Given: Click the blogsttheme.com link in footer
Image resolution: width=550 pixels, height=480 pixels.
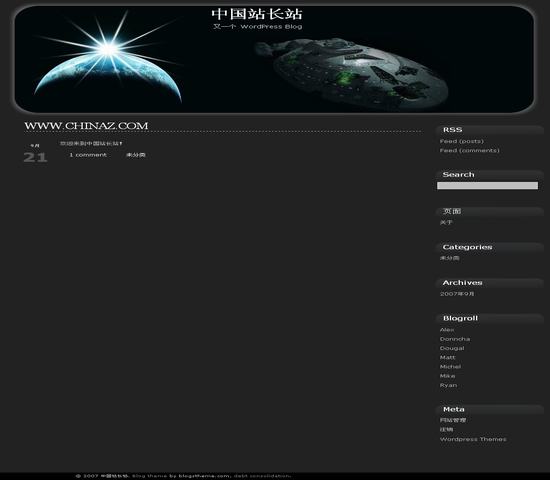Looking at the screenshot, I should point(204,476).
